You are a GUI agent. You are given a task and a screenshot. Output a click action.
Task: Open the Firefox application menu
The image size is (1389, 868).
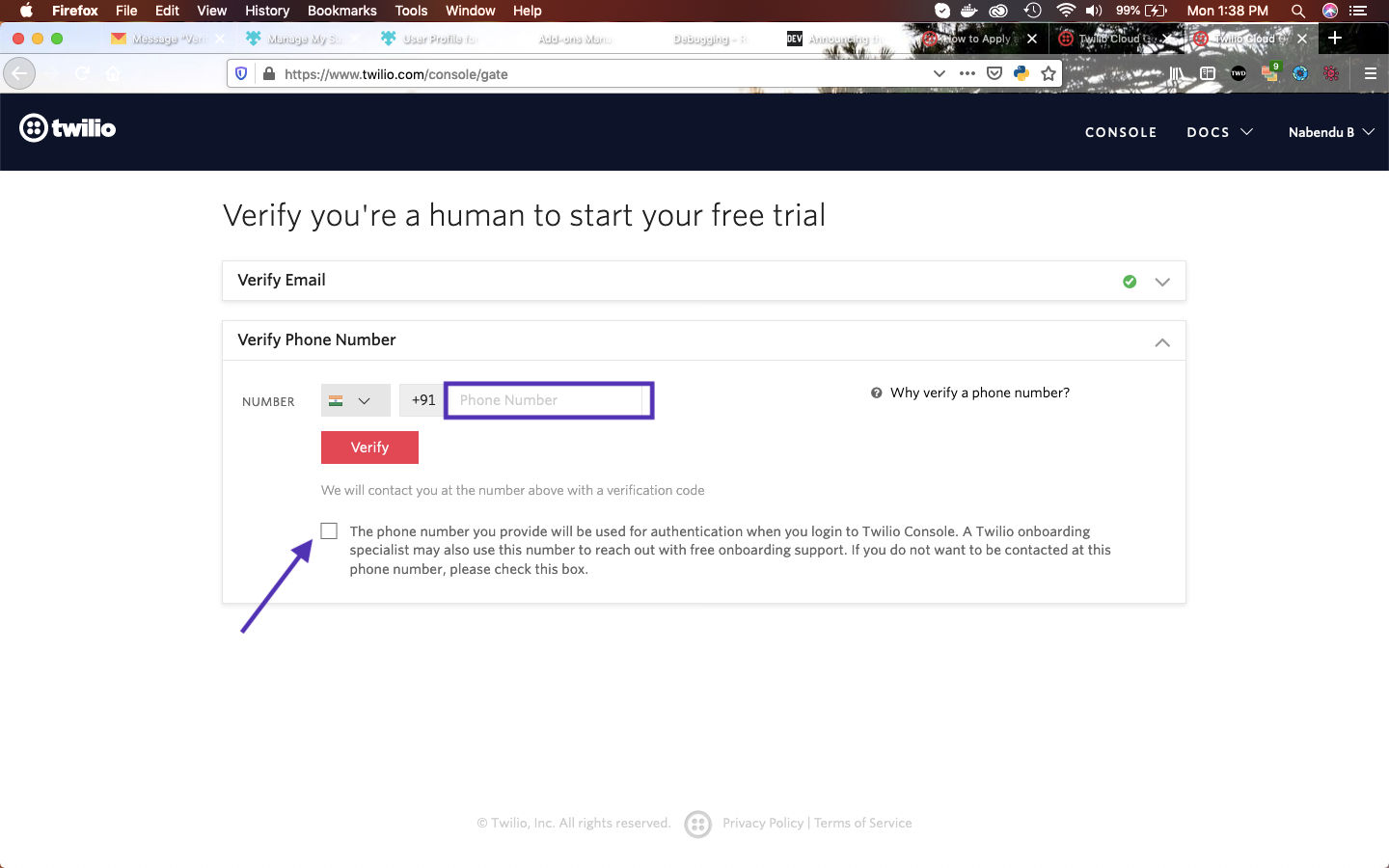75,11
